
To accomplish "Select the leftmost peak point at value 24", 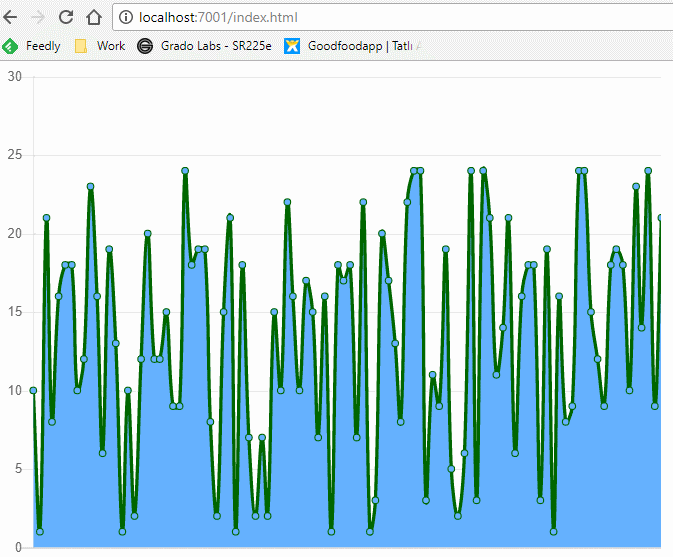I will pos(185,171).
